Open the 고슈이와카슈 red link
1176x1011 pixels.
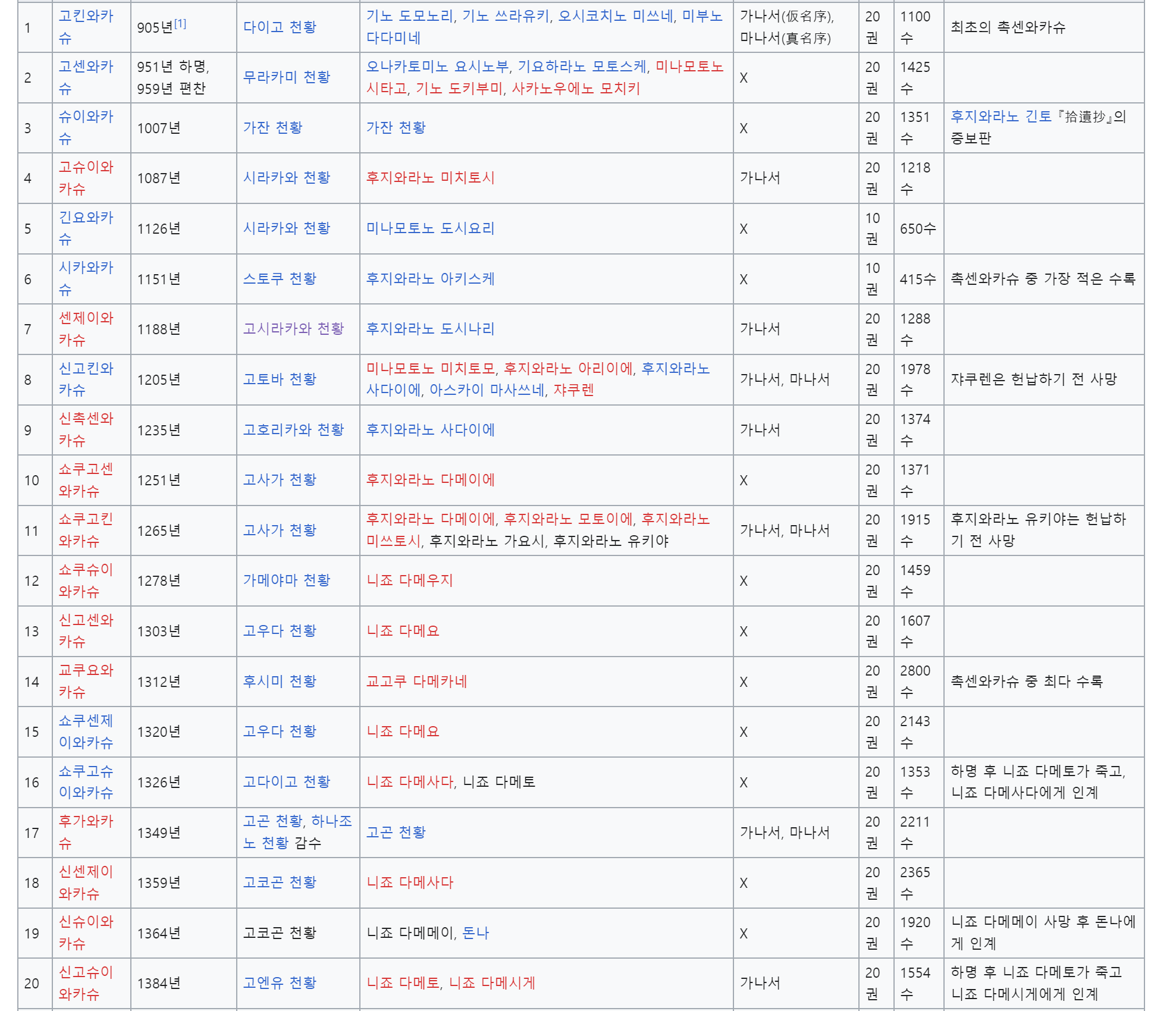86,167
